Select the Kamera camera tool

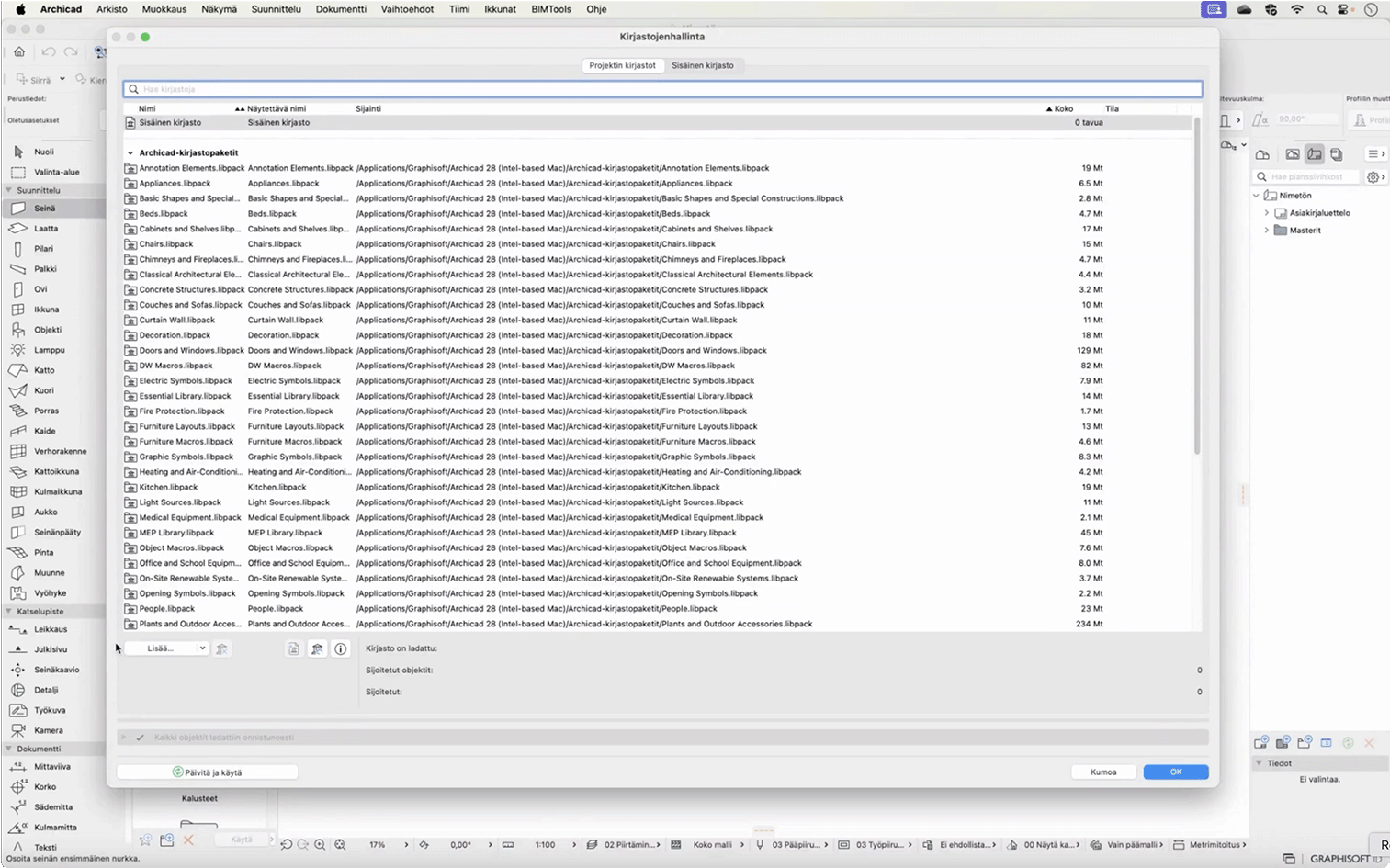point(48,730)
